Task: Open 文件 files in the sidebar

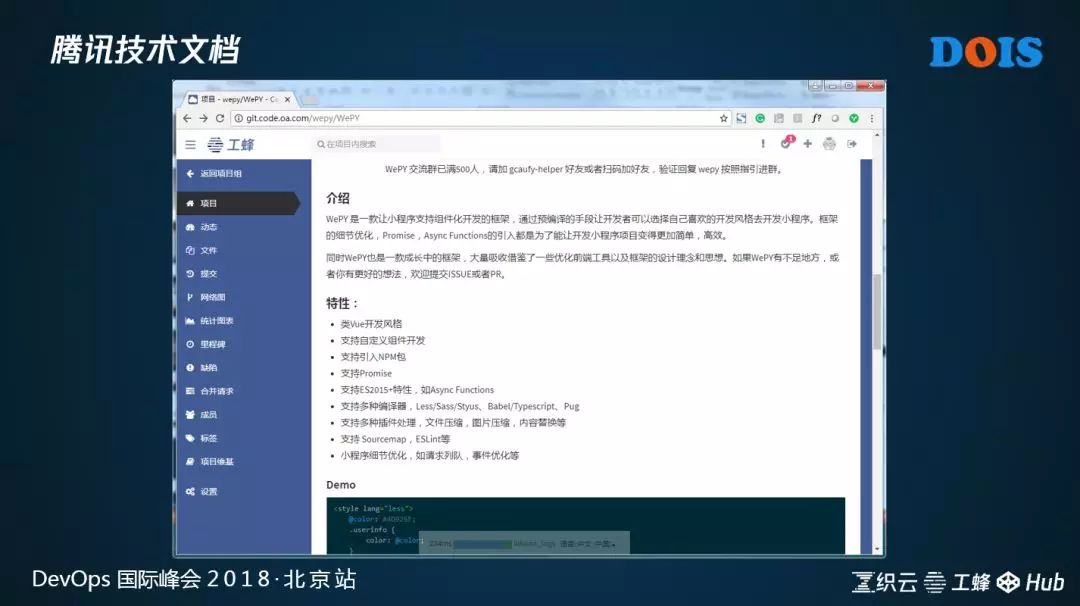Action: tap(202, 250)
